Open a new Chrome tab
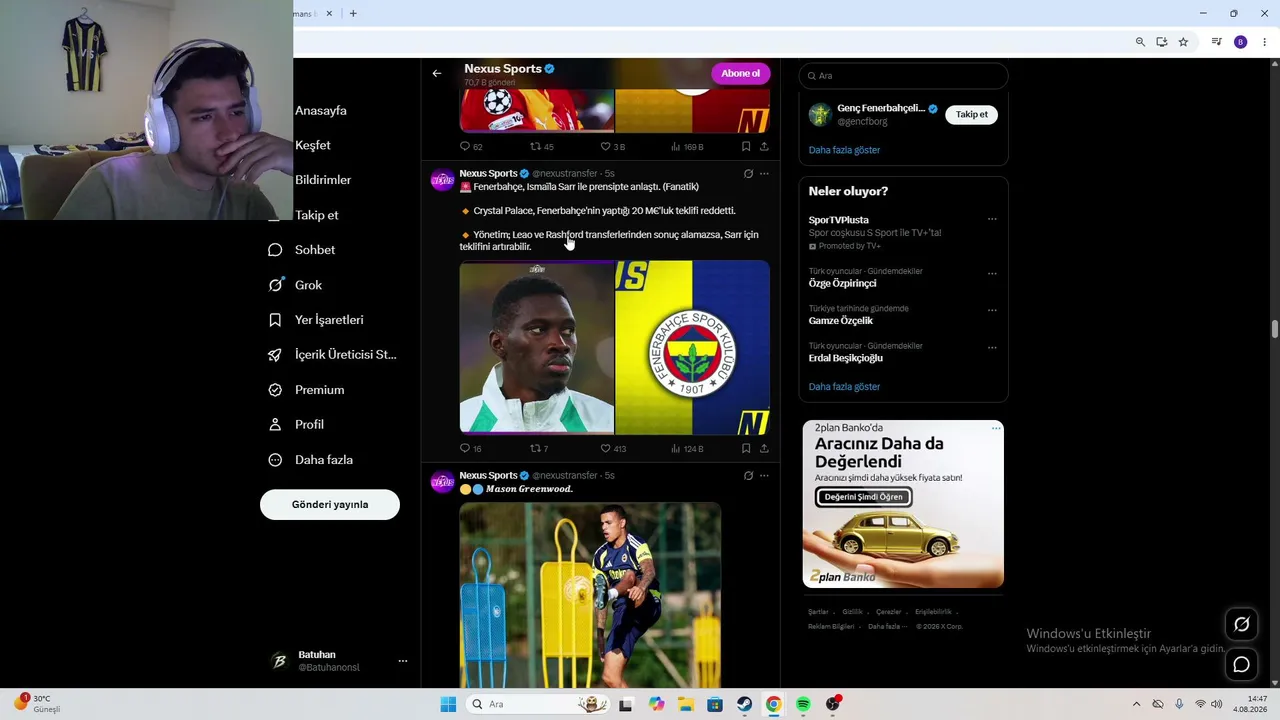The width and height of the screenshot is (1280, 720). pyautogui.click(x=353, y=14)
